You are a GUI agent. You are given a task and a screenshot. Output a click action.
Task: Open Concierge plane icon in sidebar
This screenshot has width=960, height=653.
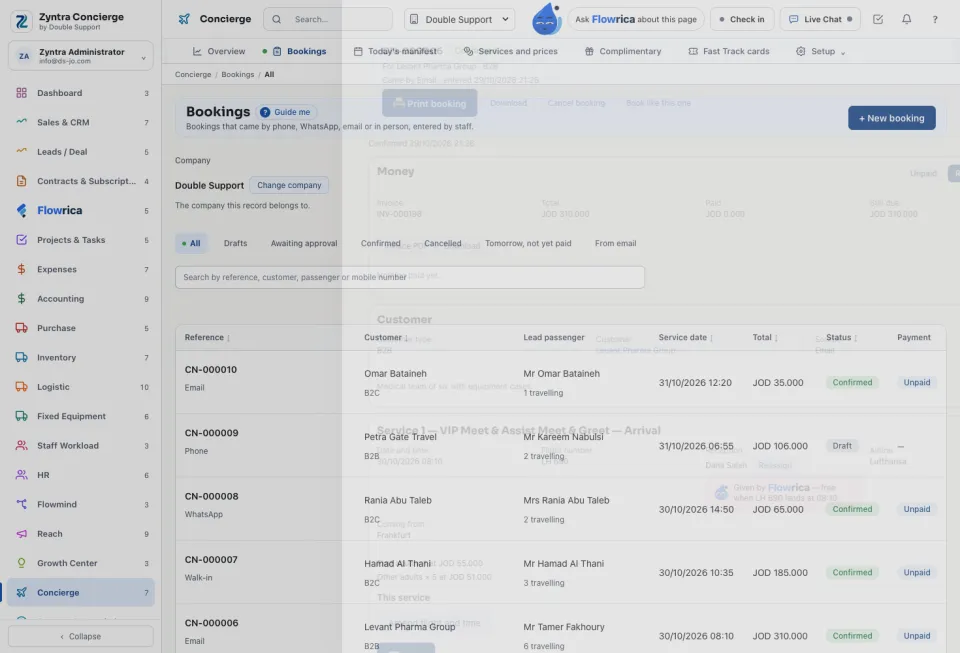pos(21,592)
